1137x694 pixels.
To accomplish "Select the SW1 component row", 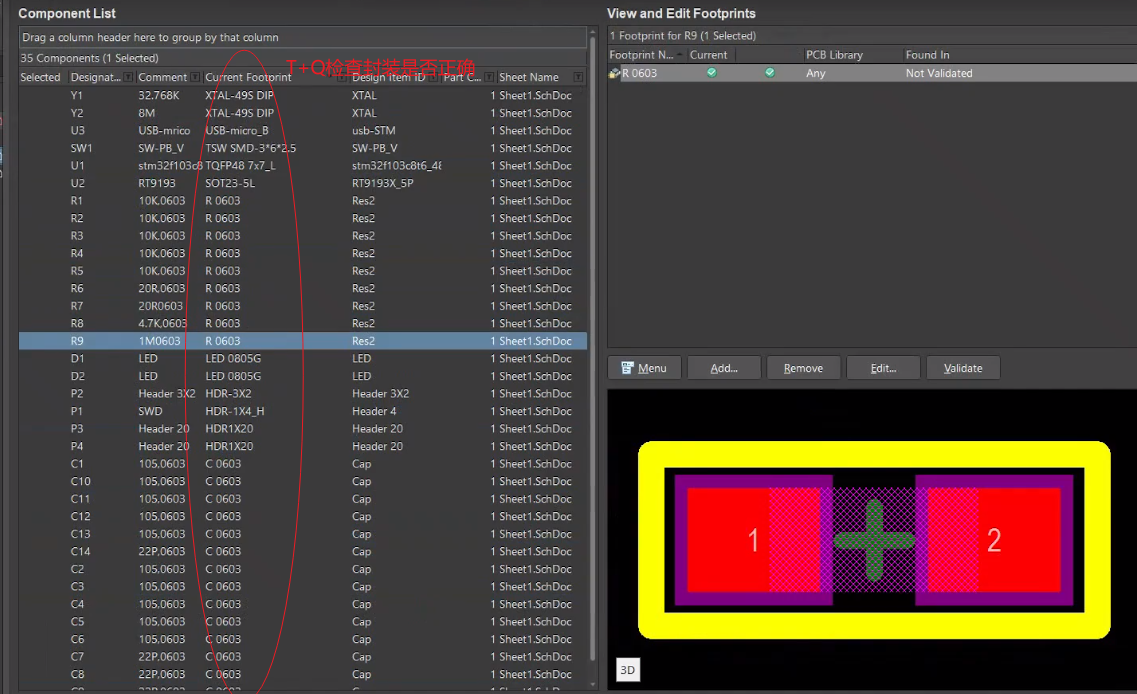I will tap(302, 148).
